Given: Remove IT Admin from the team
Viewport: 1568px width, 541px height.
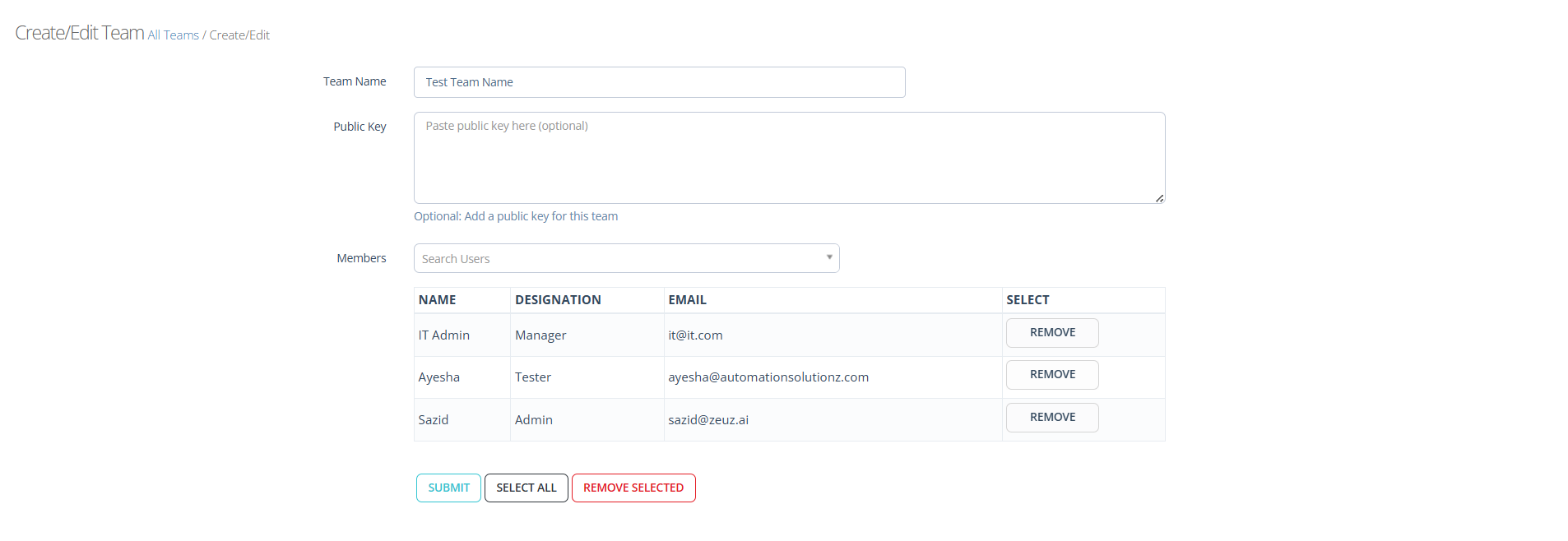Looking at the screenshot, I should coord(1052,333).
